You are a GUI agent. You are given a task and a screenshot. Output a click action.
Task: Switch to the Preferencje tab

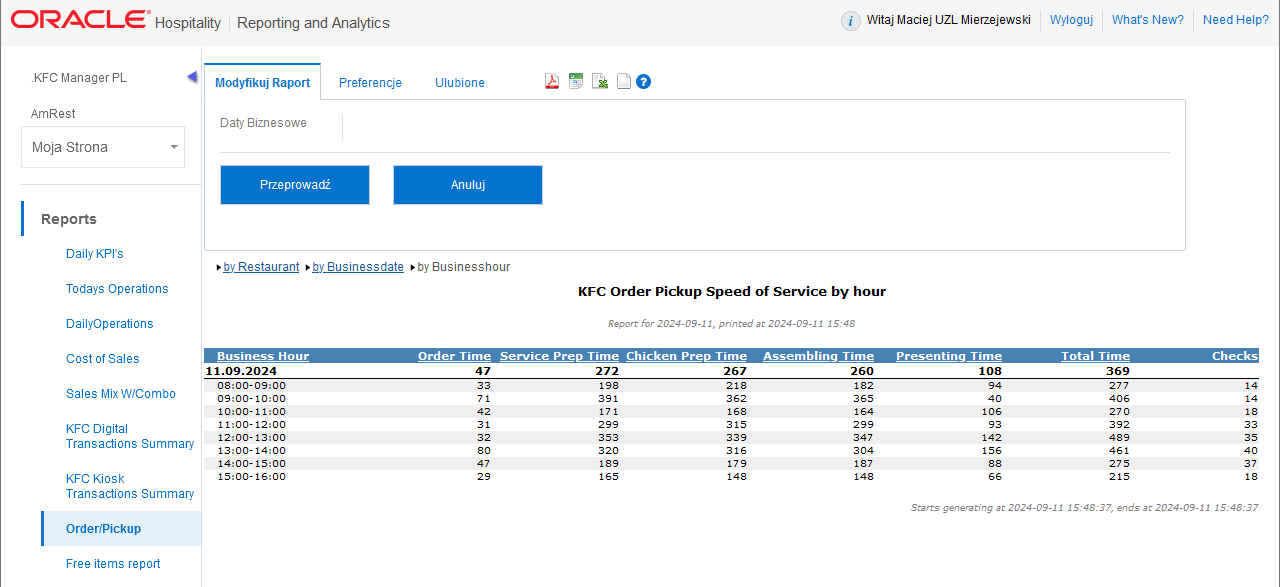coord(370,83)
